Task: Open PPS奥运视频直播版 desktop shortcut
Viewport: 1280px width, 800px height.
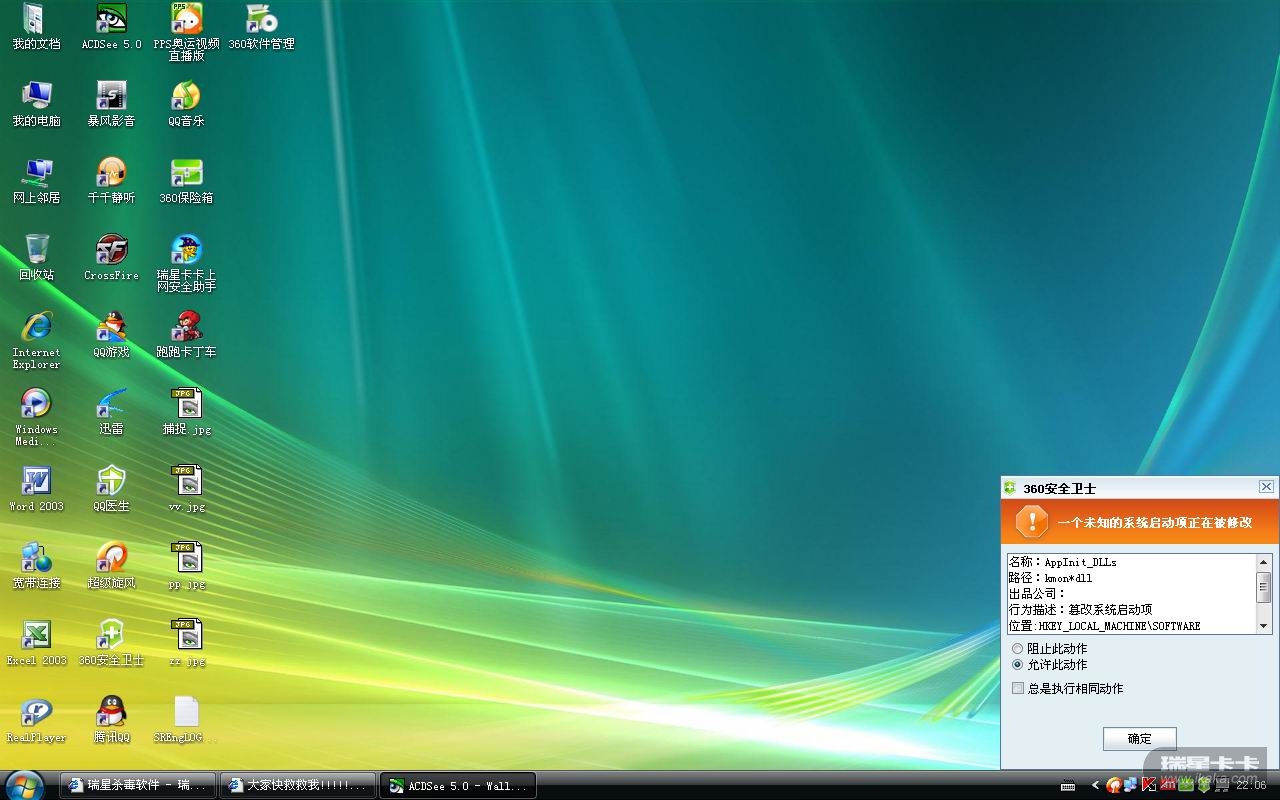Action: click(186, 32)
